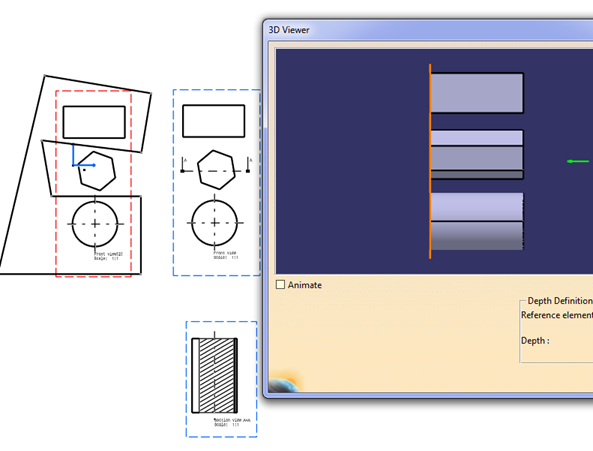Click the middle hexagonal prism in the 3D Viewer
The height and width of the screenshot is (451, 593).
tap(477, 155)
